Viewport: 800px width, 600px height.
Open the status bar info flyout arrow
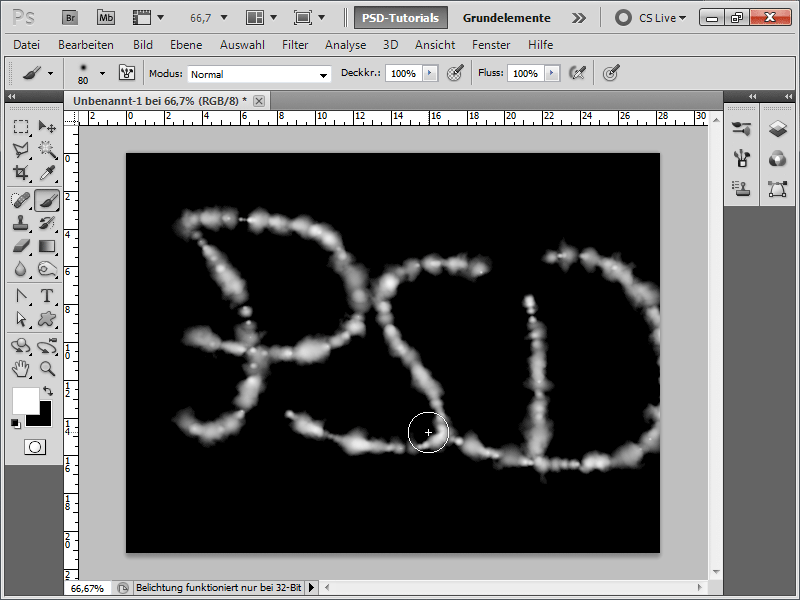point(311,588)
